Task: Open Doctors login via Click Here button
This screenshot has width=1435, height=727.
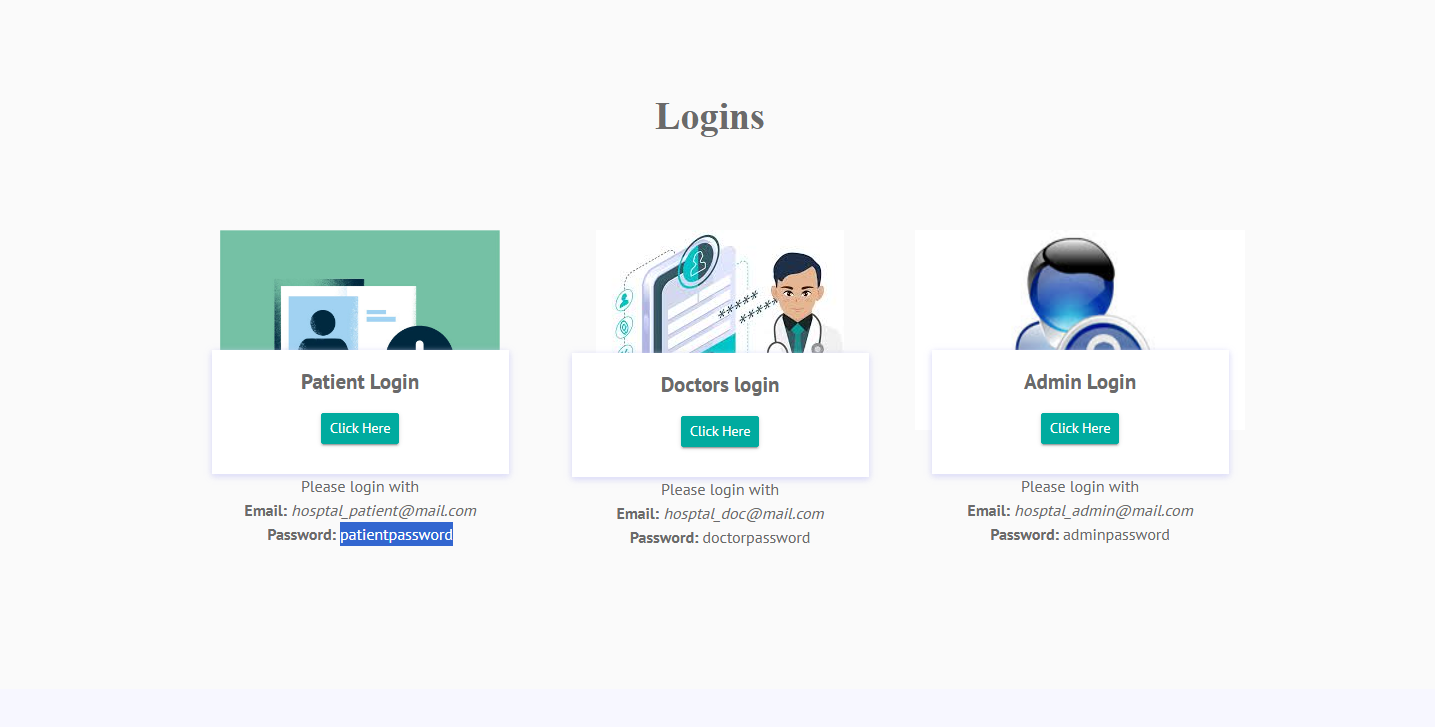Action: pyautogui.click(x=720, y=431)
